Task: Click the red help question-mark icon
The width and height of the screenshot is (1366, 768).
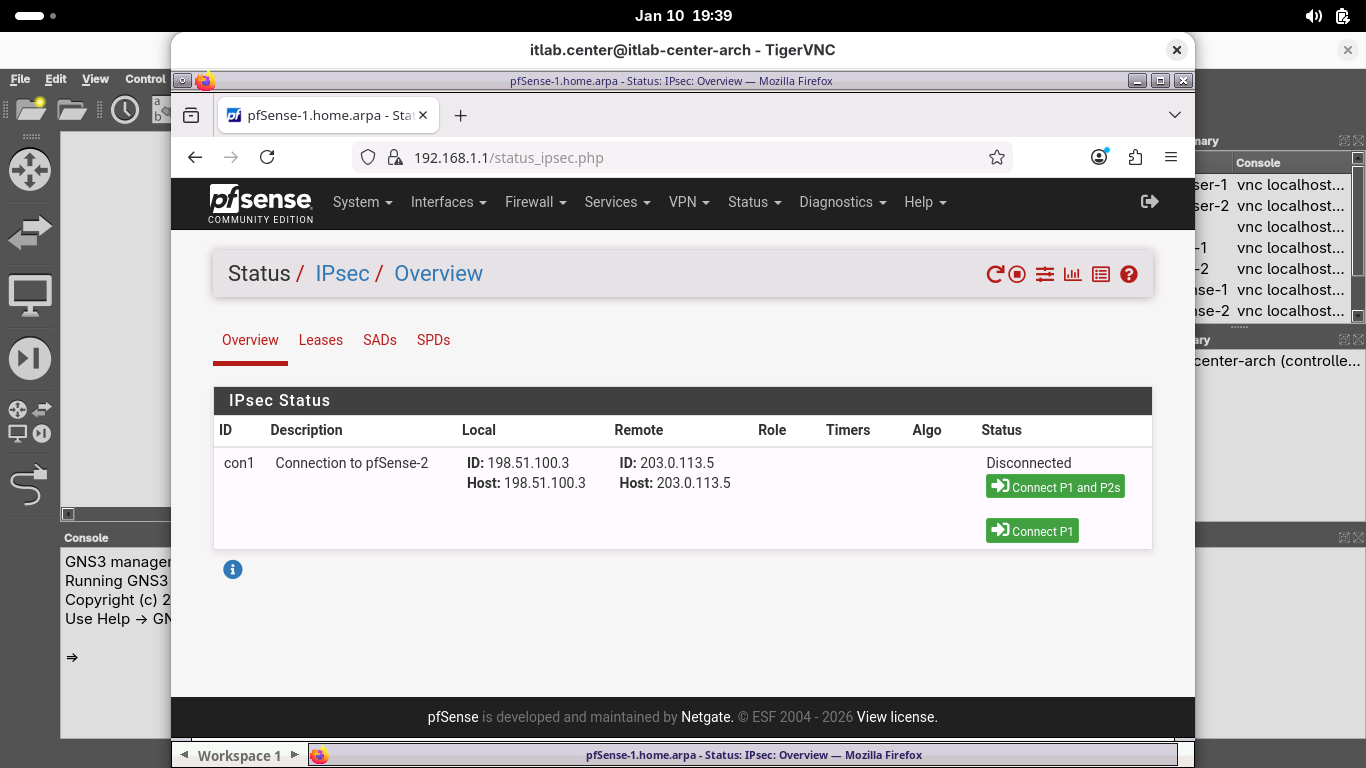Action: 1129,274
